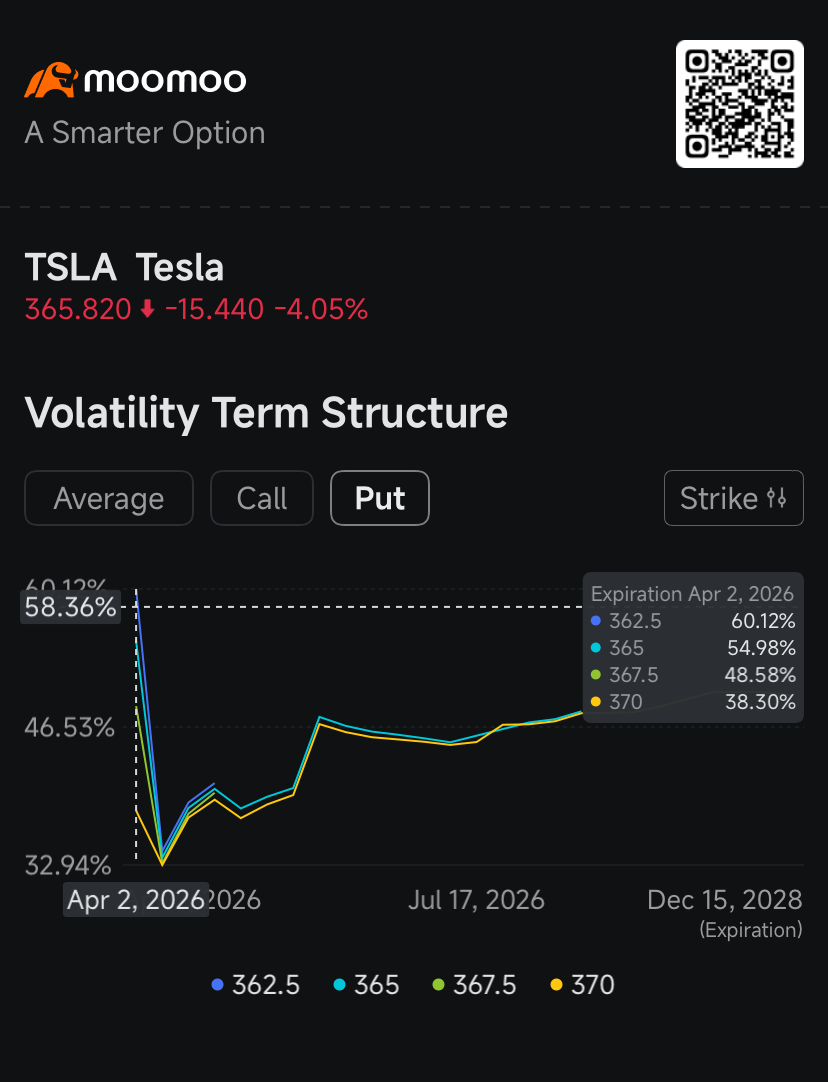This screenshot has width=828, height=1082.
Task: Click the 362.5 row in tooltip
Action: [x=693, y=621]
